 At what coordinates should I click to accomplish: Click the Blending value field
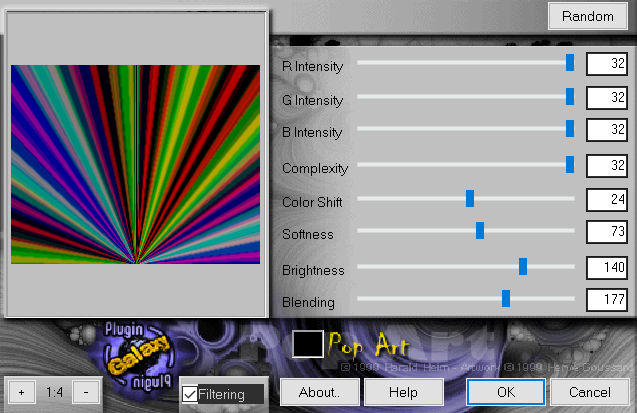(x=606, y=299)
